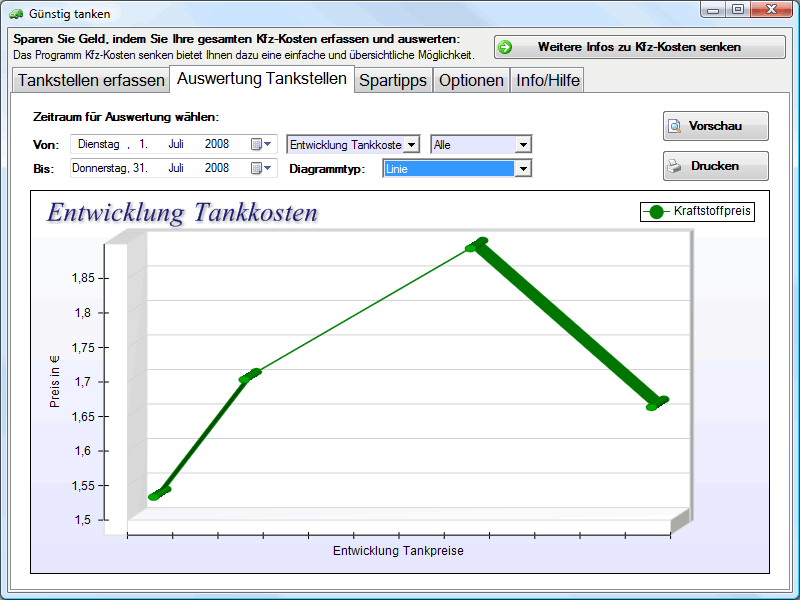
Task: Click the green Kraftstoffpreis legend marker
Action: click(656, 211)
